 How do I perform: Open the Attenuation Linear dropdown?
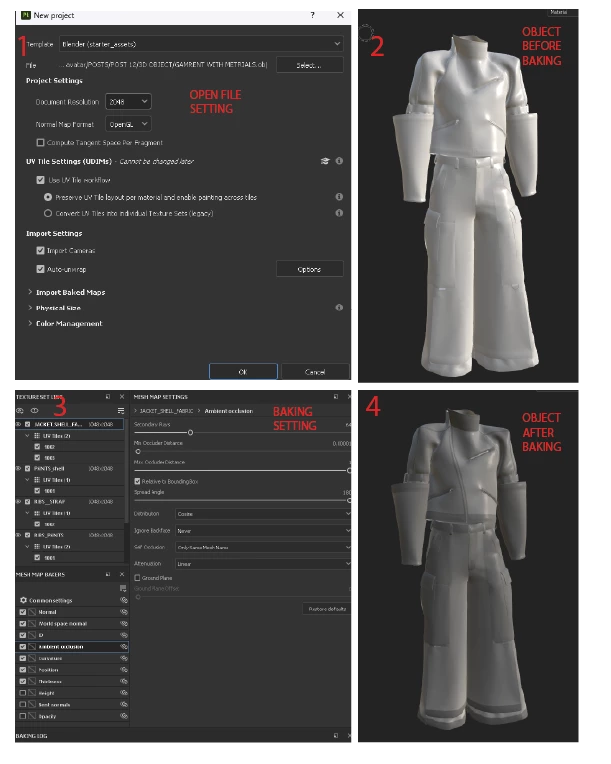(263, 564)
